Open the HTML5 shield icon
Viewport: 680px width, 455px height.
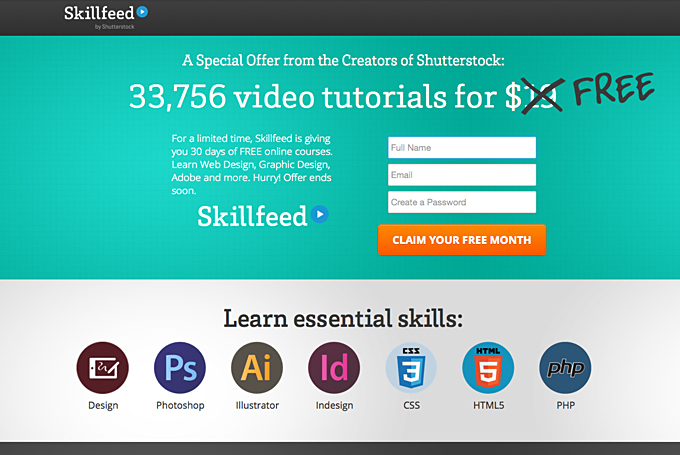point(488,368)
